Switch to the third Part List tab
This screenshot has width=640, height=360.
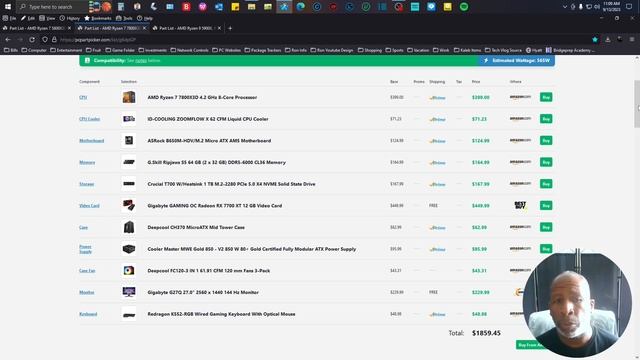(x=186, y=28)
